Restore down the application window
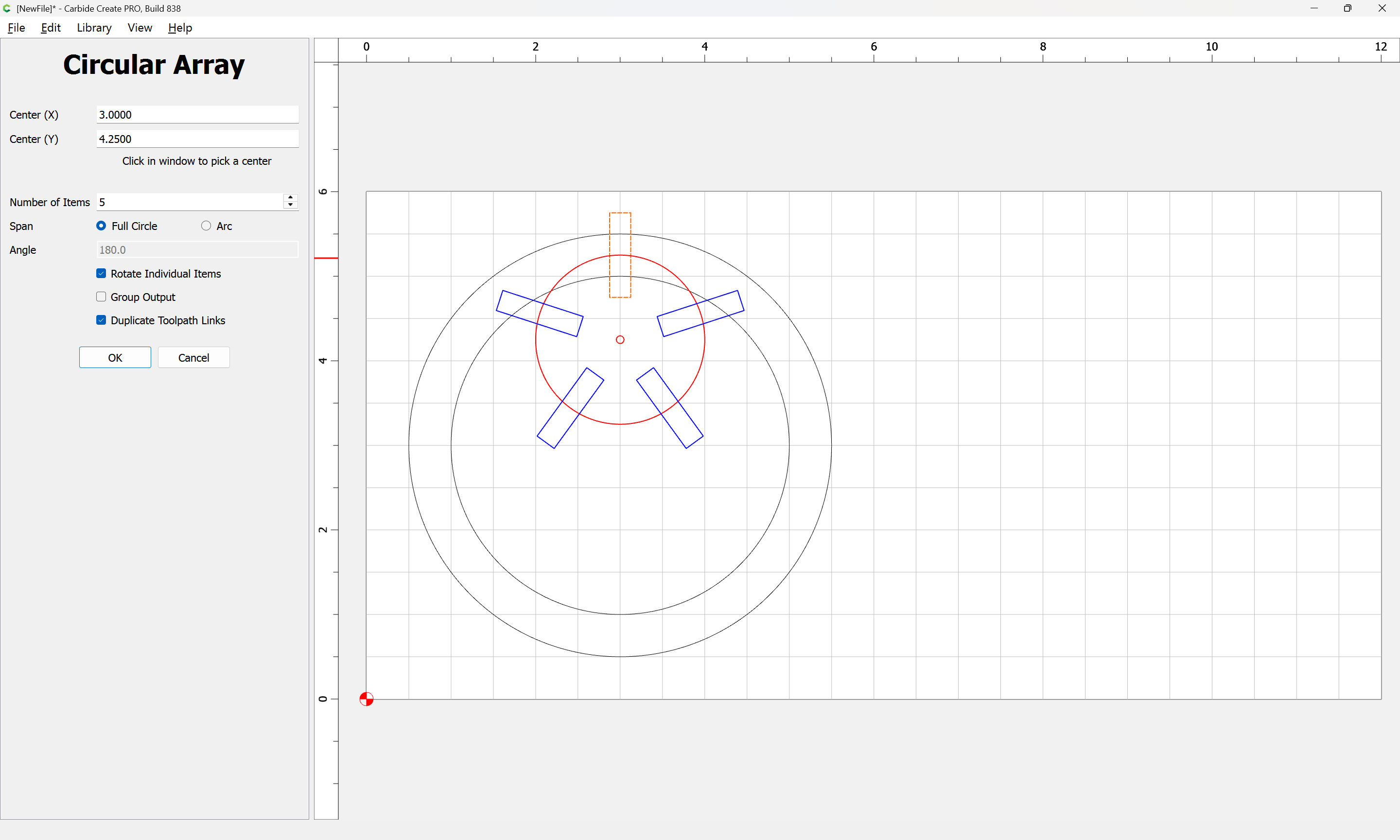The image size is (1400, 840). point(1347,8)
